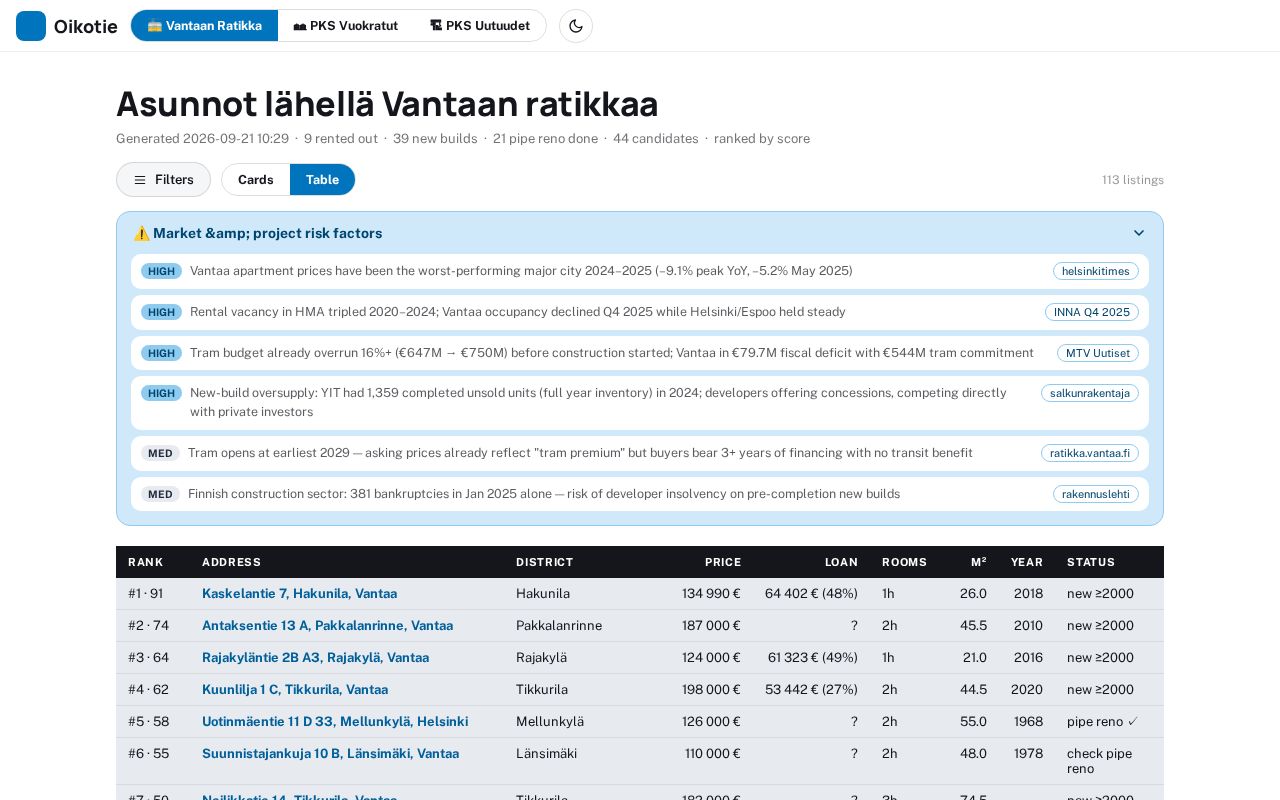Open the INNA Q4 2025 source tag
This screenshot has height=800, width=1280.
pos(1092,312)
